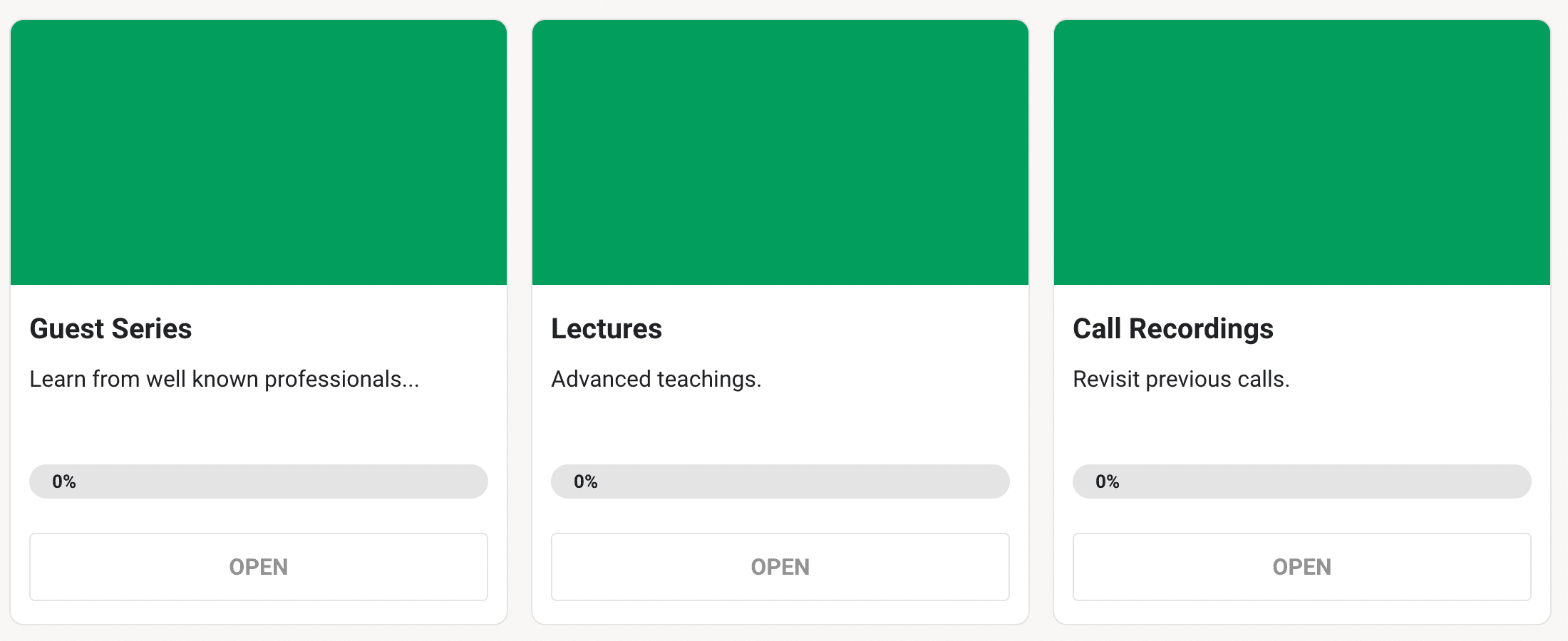Click the Call Recordings cover image
The width and height of the screenshot is (1568, 641).
coord(1302,152)
